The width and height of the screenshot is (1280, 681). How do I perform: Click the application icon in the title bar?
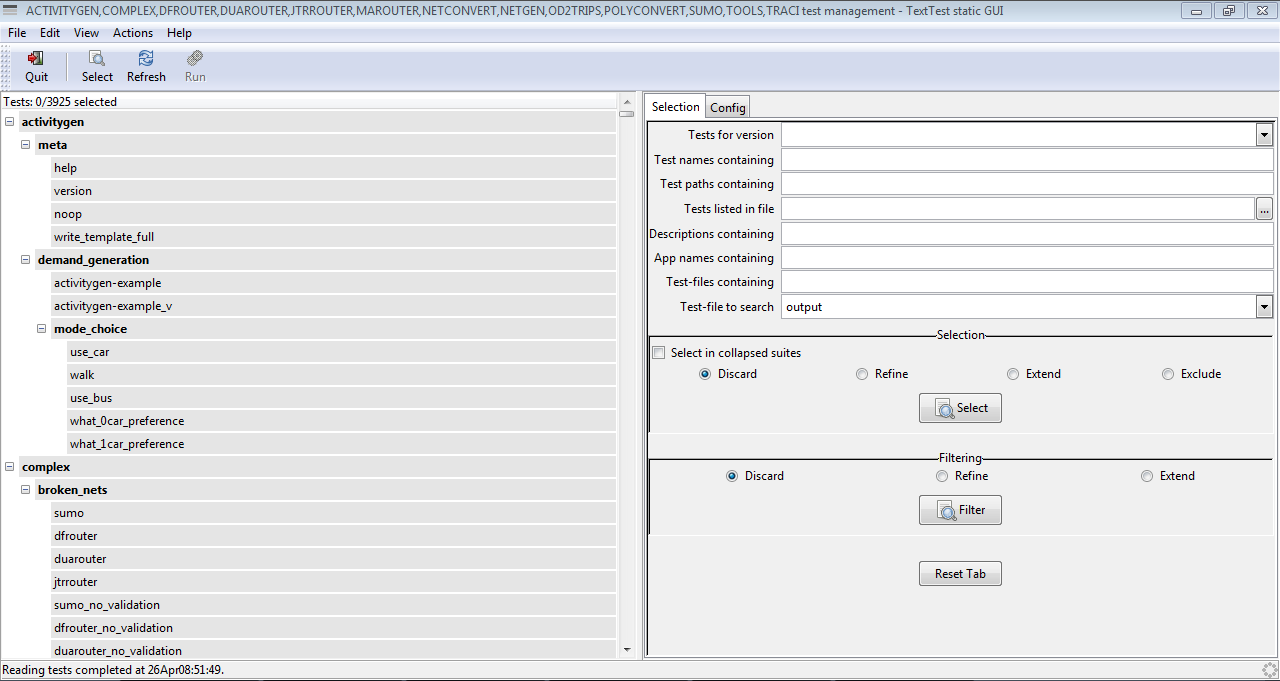(x=11, y=11)
